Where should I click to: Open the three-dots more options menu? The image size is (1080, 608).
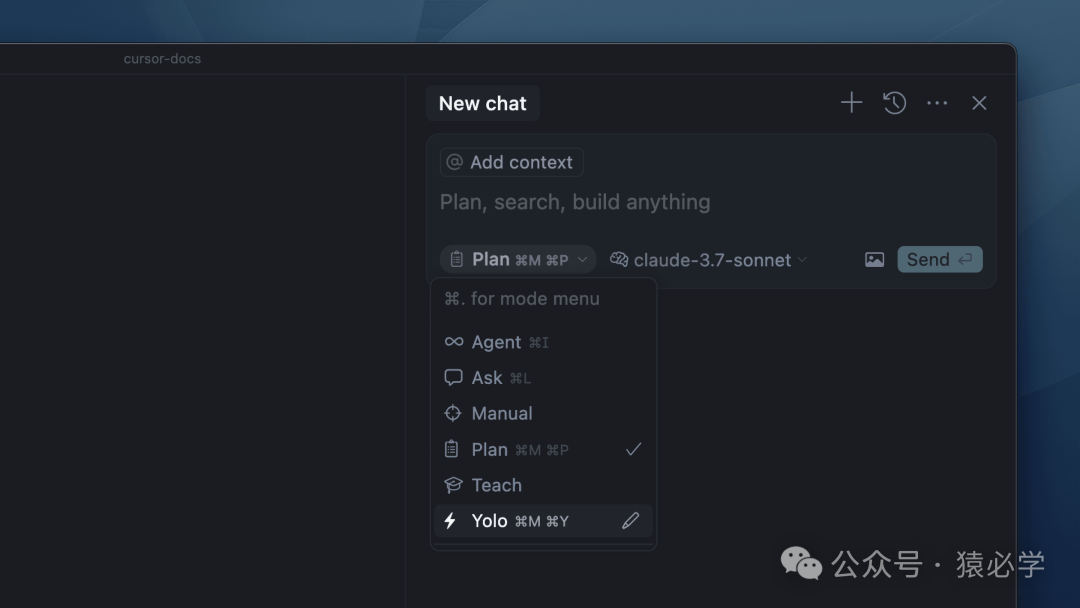pos(937,103)
